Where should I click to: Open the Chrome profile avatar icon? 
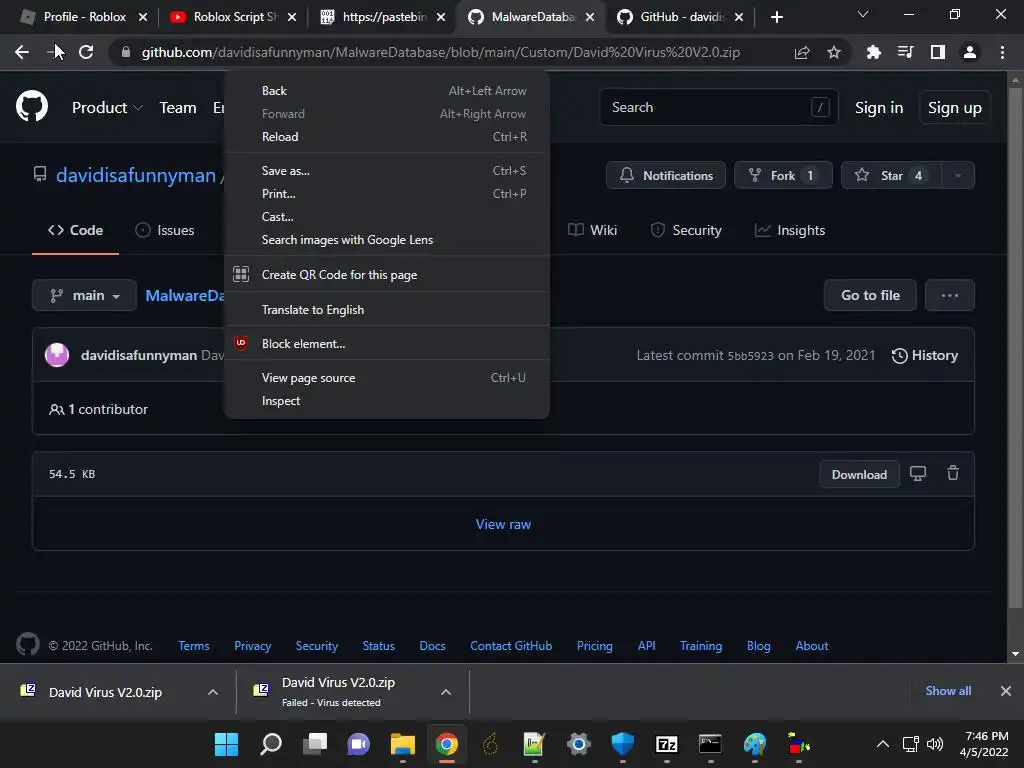click(970, 52)
